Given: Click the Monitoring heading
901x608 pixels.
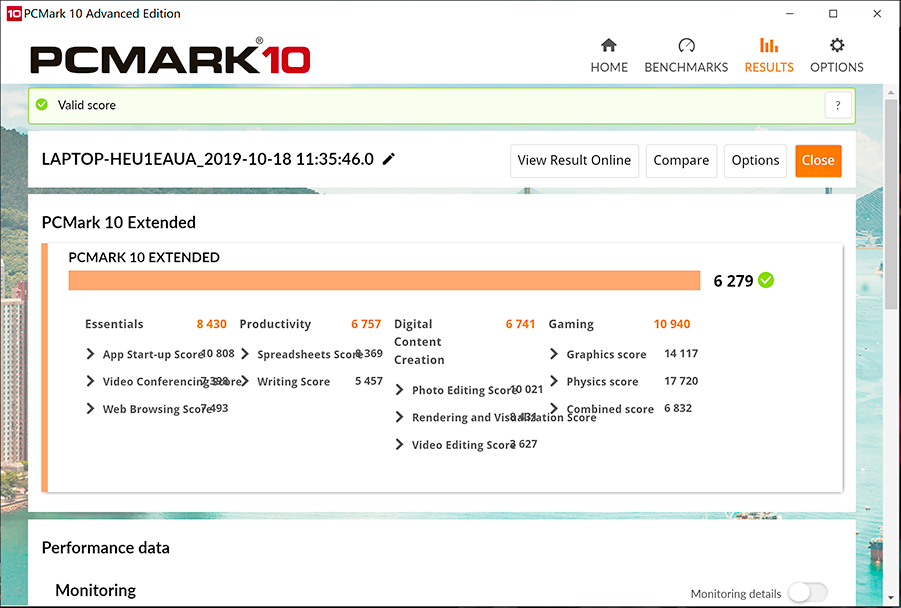Looking at the screenshot, I should pyautogui.click(x=95, y=590).
